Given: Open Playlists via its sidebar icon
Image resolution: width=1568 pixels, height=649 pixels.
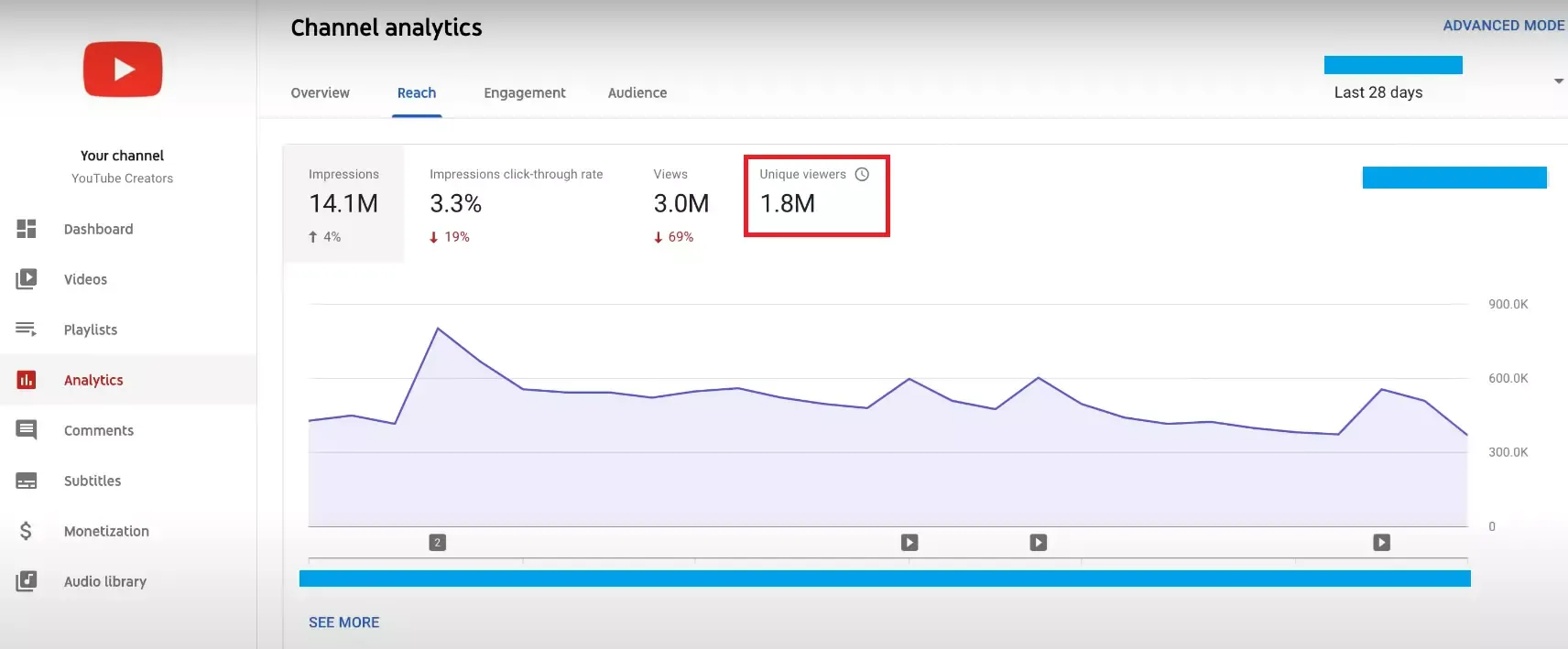Looking at the screenshot, I should point(27,330).
